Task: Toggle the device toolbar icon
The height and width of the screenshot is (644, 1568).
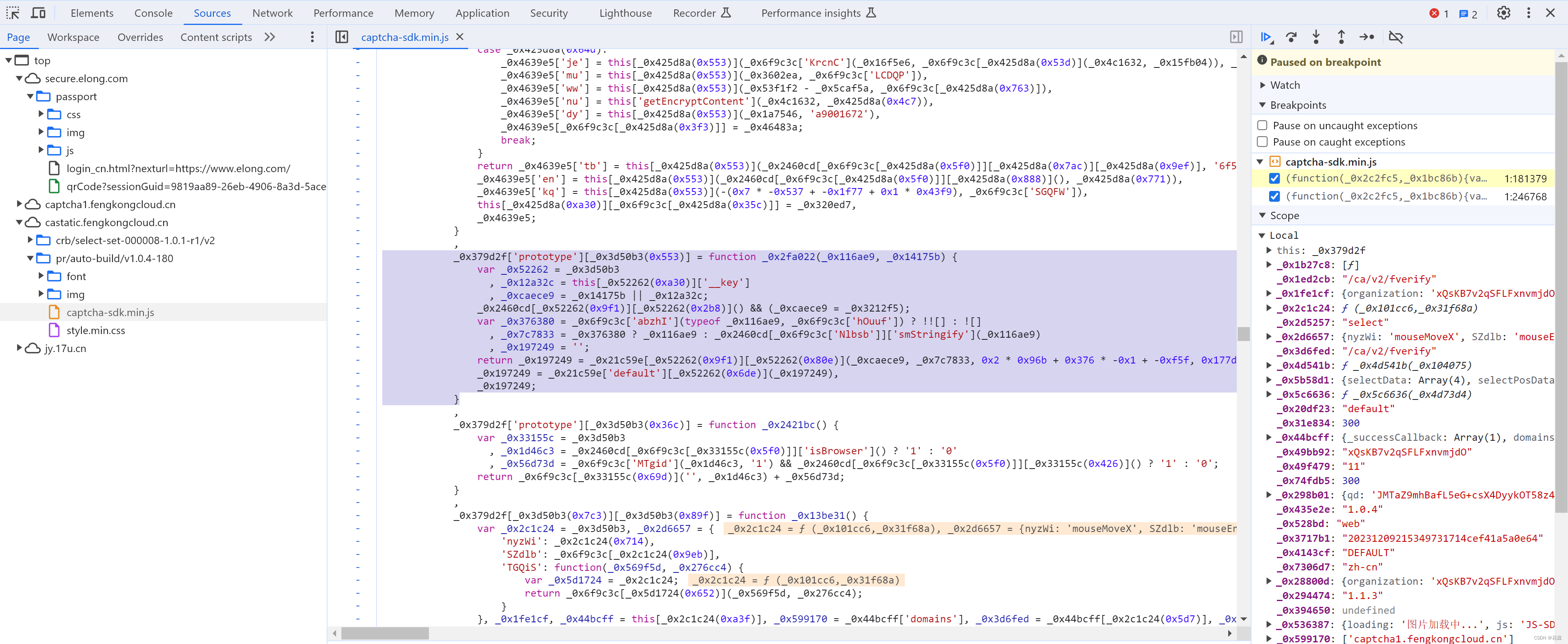Action: coord(38,13)
